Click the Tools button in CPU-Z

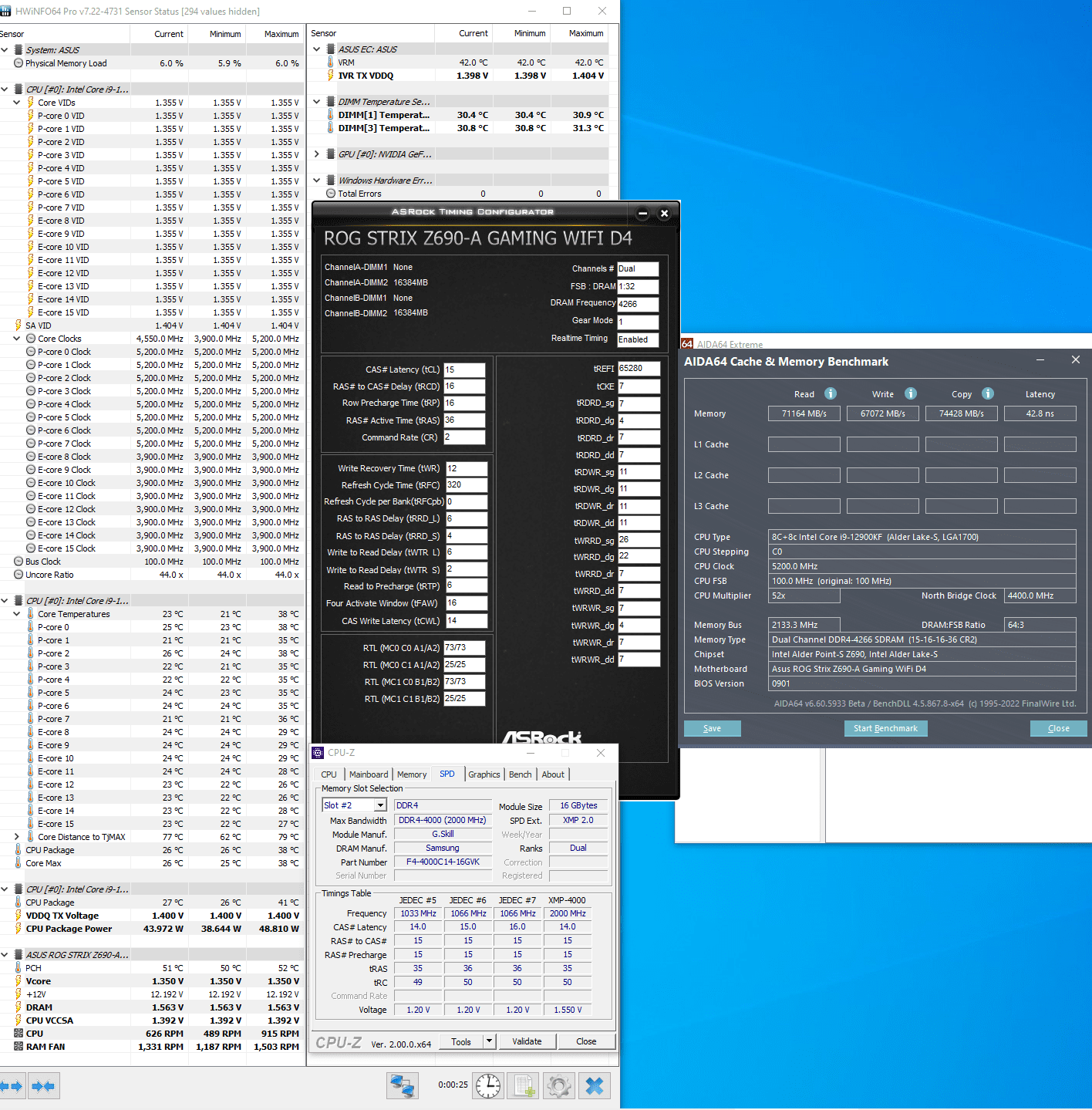click(x=461, y=1041)
